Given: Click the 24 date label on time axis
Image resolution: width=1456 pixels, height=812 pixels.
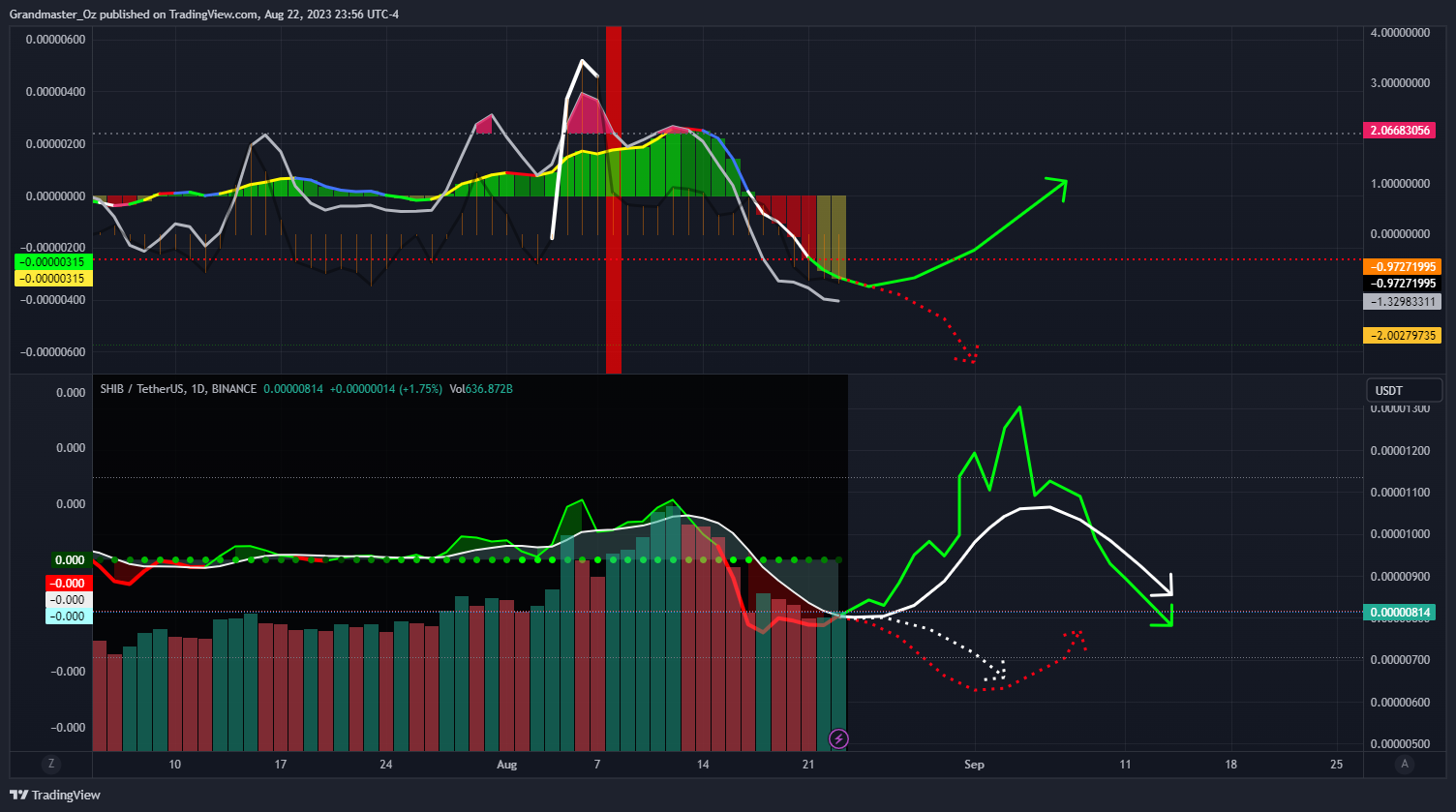Looking at the screenshot, I should pos(385,765).
